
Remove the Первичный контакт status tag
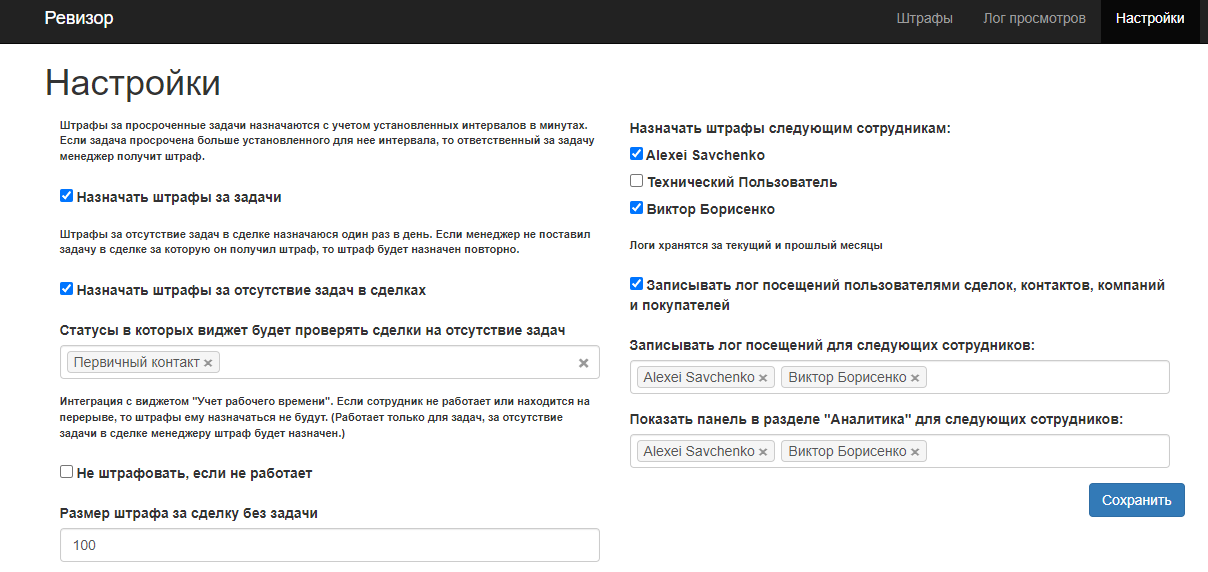click(x=208, y=363)
